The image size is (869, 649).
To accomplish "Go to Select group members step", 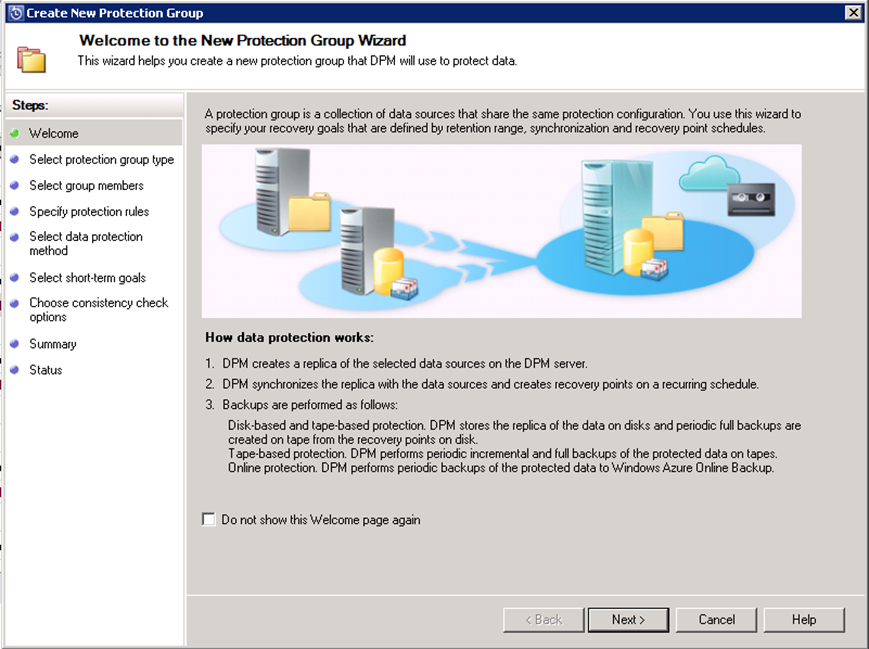I will coord(86,186).
